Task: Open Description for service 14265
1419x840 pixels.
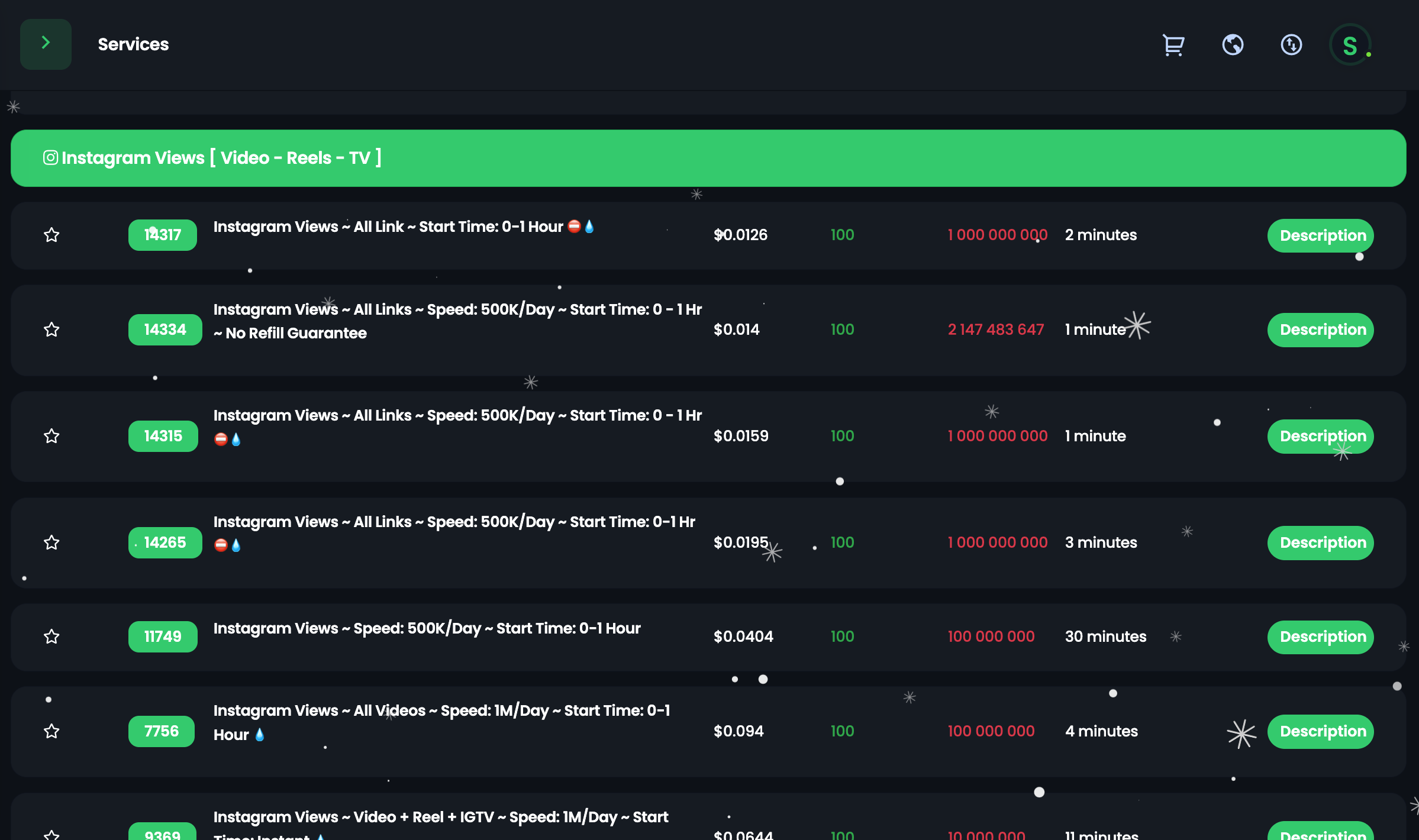Action: click(x=1321, y=542)
